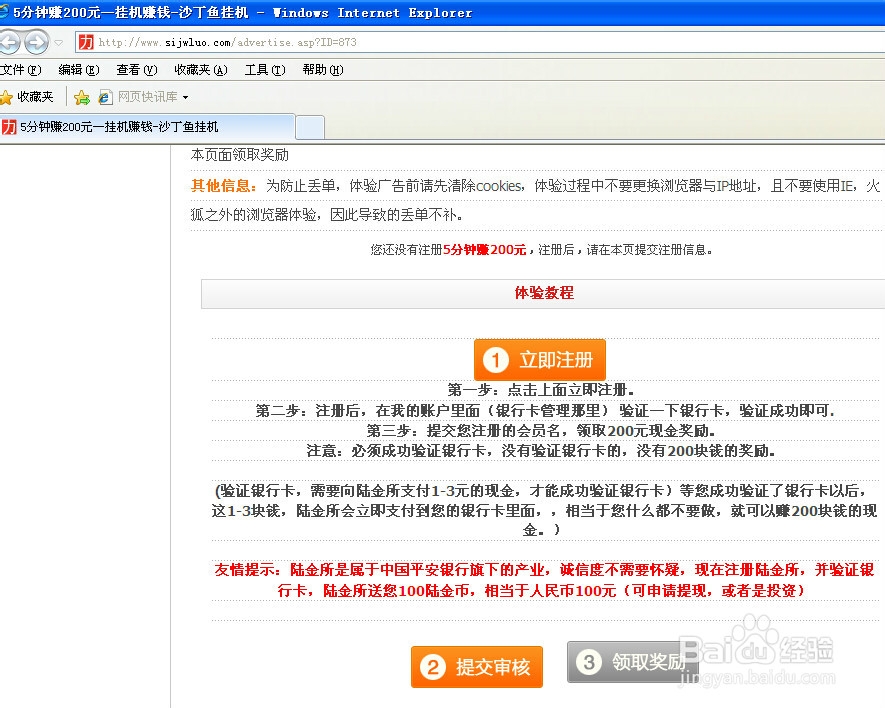
Task: Click the add to favorites bar icon
Action: point(82,98)
